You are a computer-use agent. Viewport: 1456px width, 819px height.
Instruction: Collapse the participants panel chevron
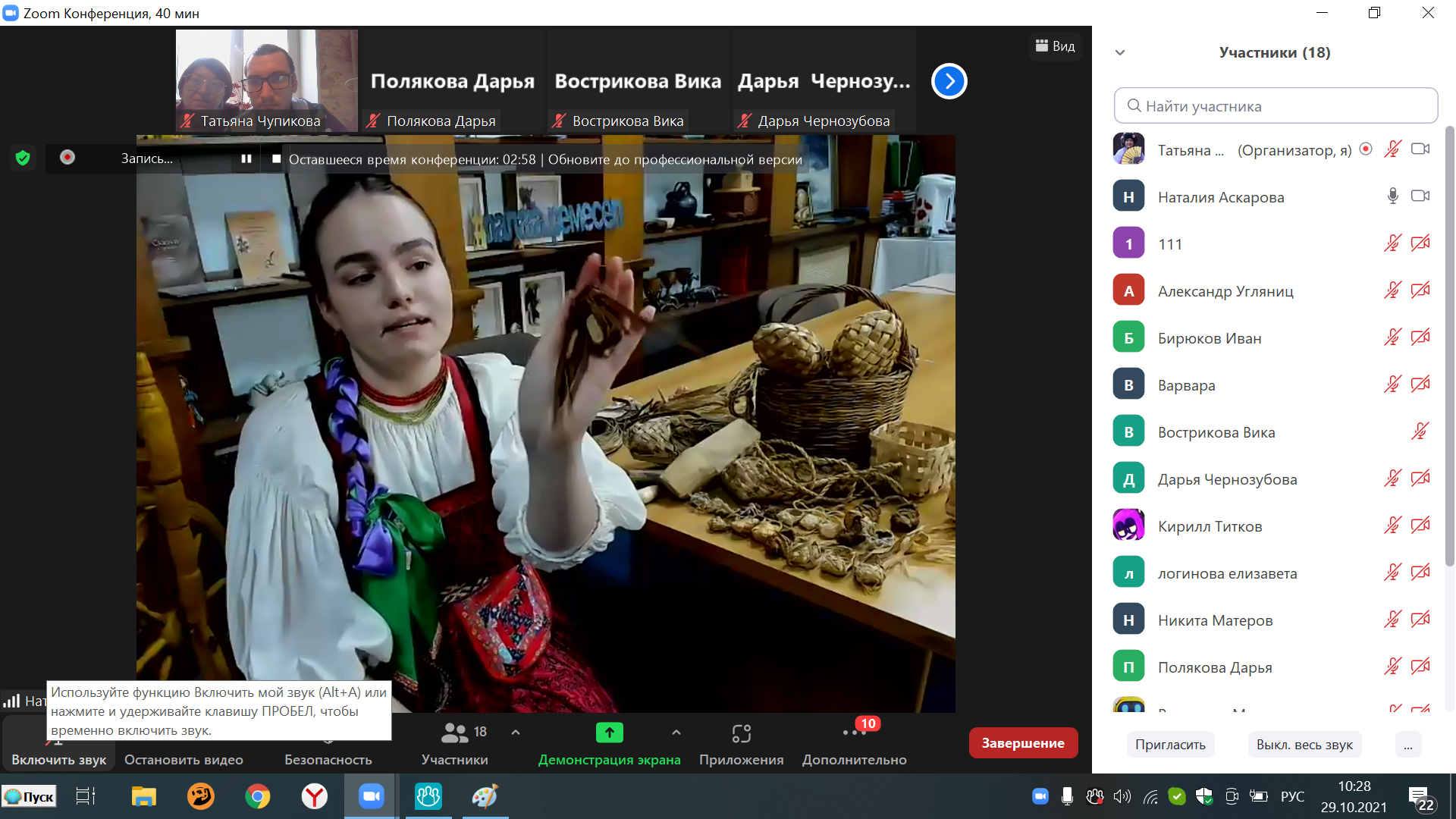[1120, 53]
